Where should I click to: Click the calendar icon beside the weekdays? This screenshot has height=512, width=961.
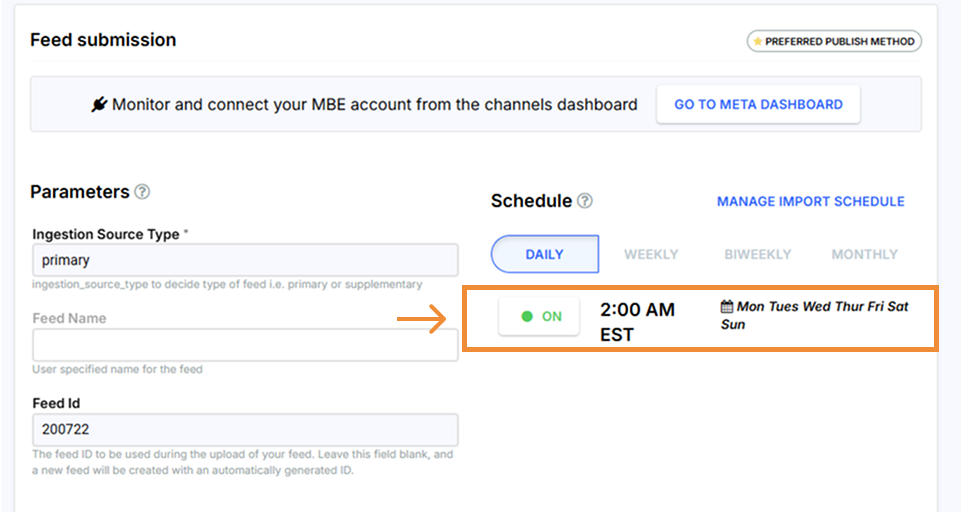click(x=727, y=307)
